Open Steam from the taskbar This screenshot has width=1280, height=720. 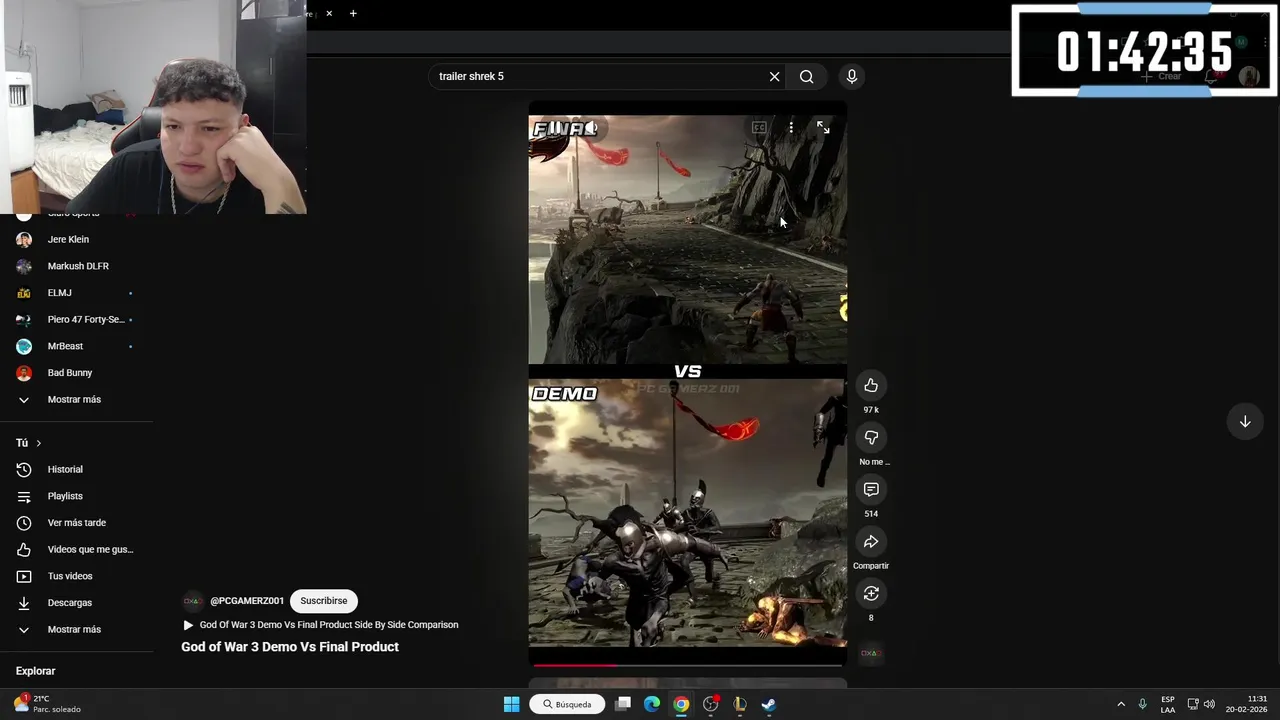coord(769,704)
